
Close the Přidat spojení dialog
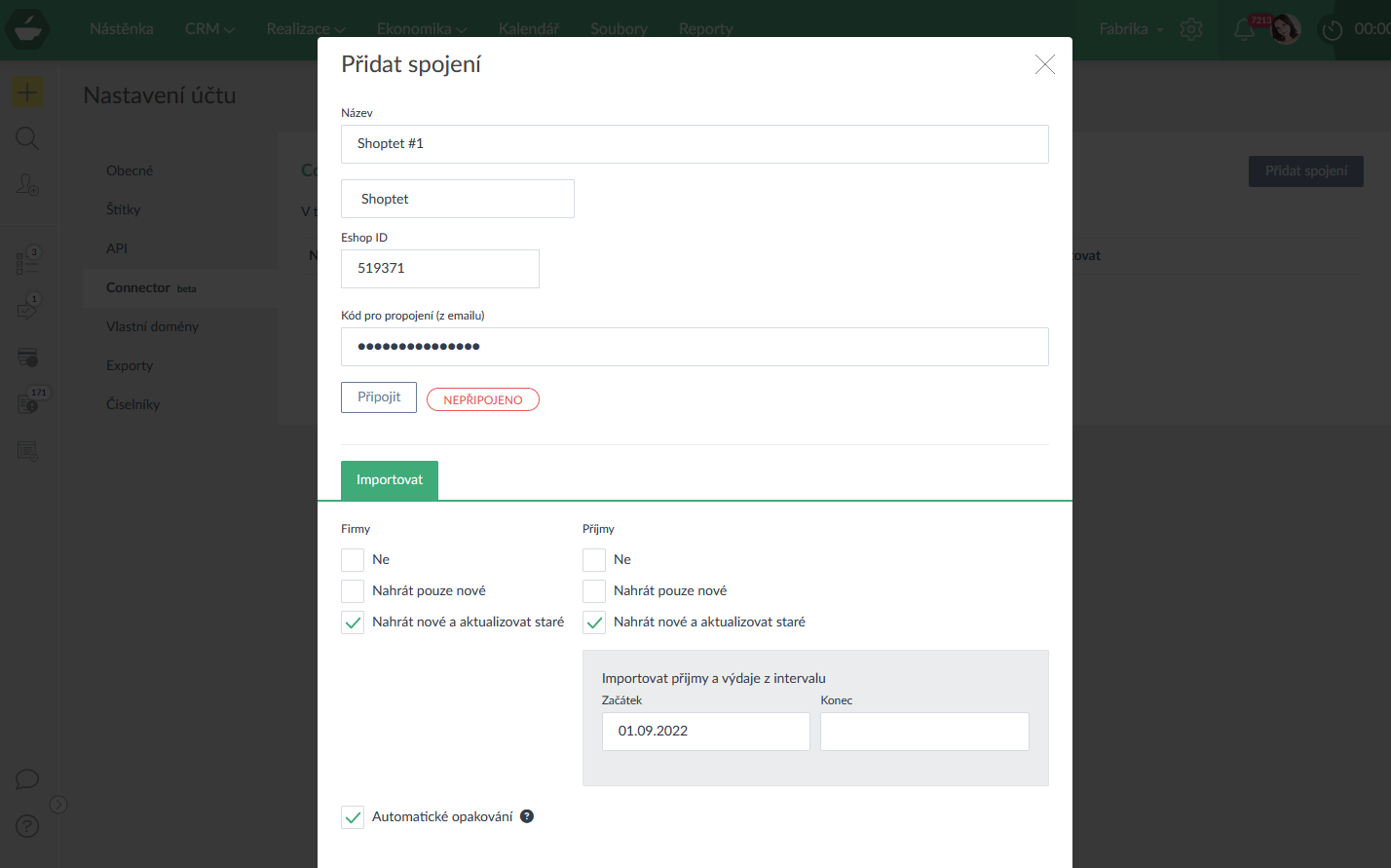[x=1044, y=65]
